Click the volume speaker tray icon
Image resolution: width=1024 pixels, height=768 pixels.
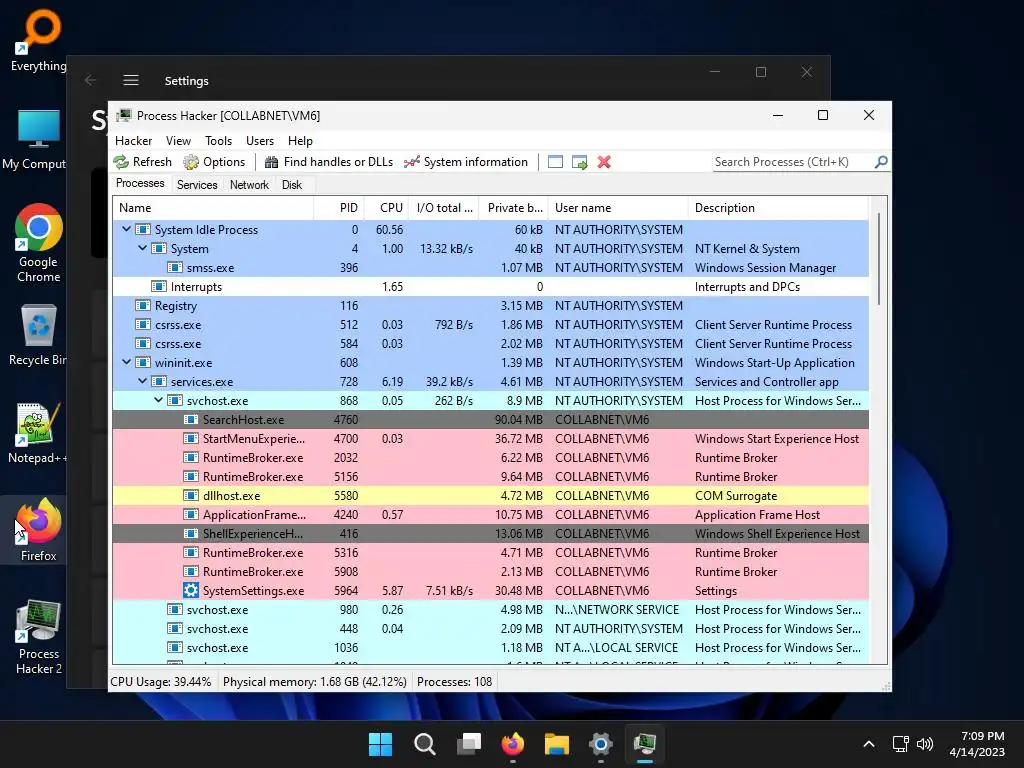click(x=925, y=744)
